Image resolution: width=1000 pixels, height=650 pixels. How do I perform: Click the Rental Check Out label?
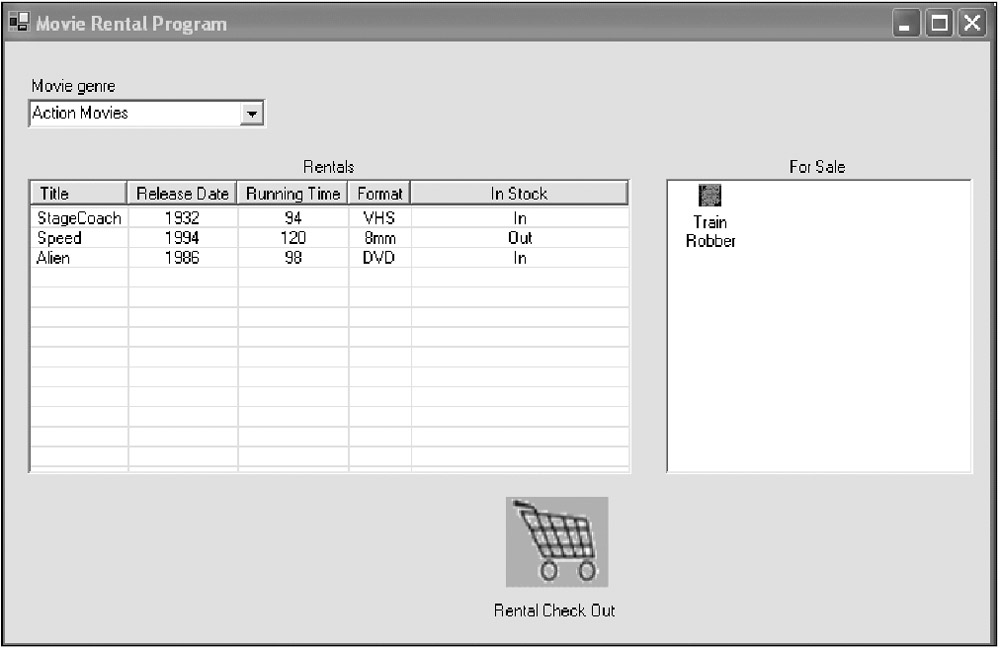point(554,610)
